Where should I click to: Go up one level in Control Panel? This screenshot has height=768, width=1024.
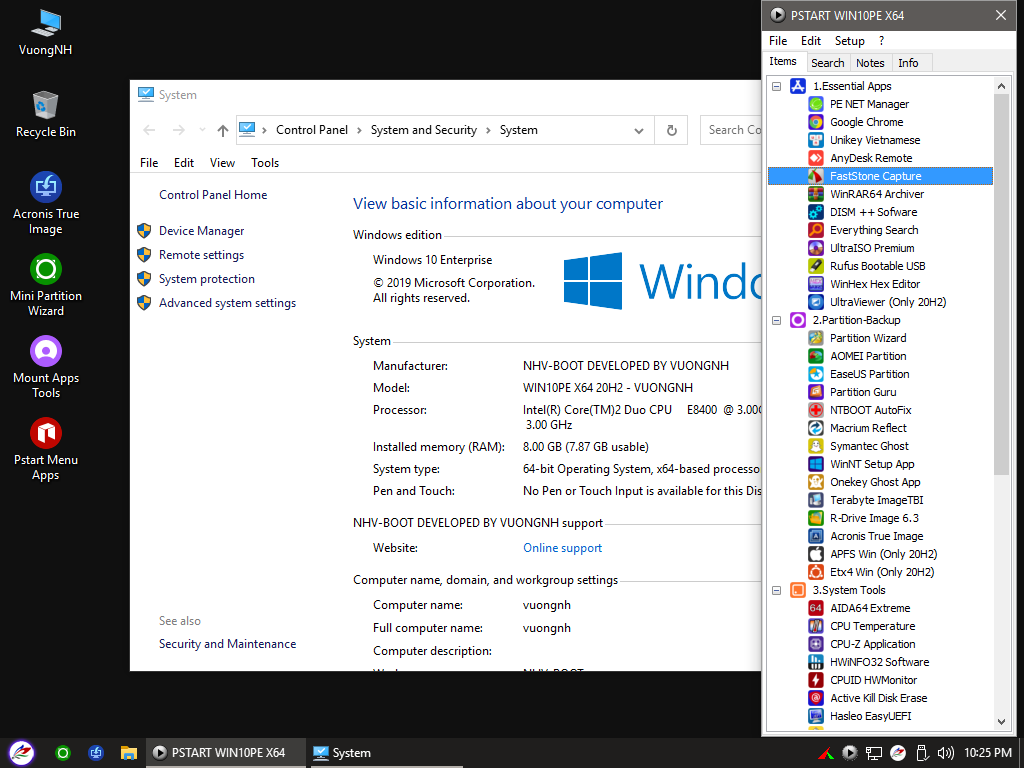(x=223, y=131)
